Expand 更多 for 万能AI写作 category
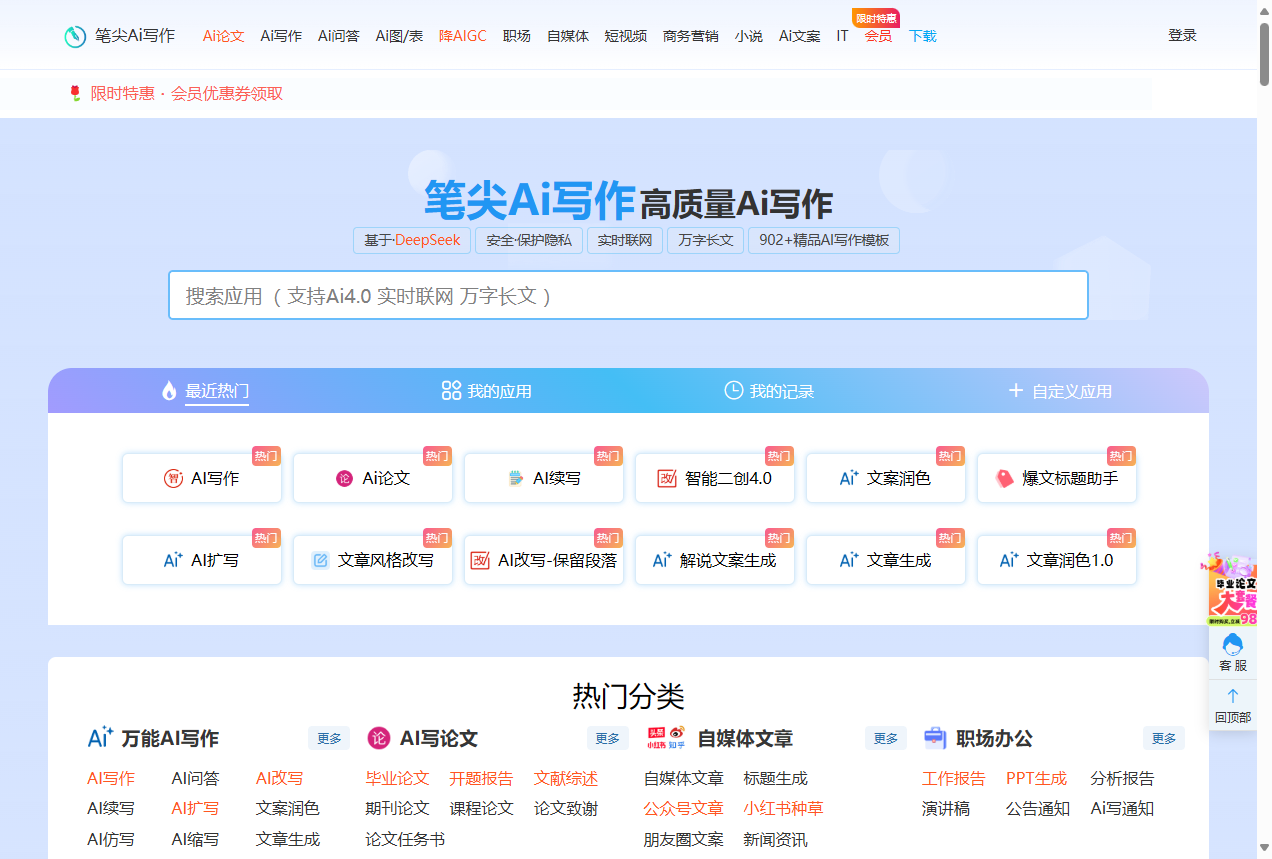 click(329, 738)
